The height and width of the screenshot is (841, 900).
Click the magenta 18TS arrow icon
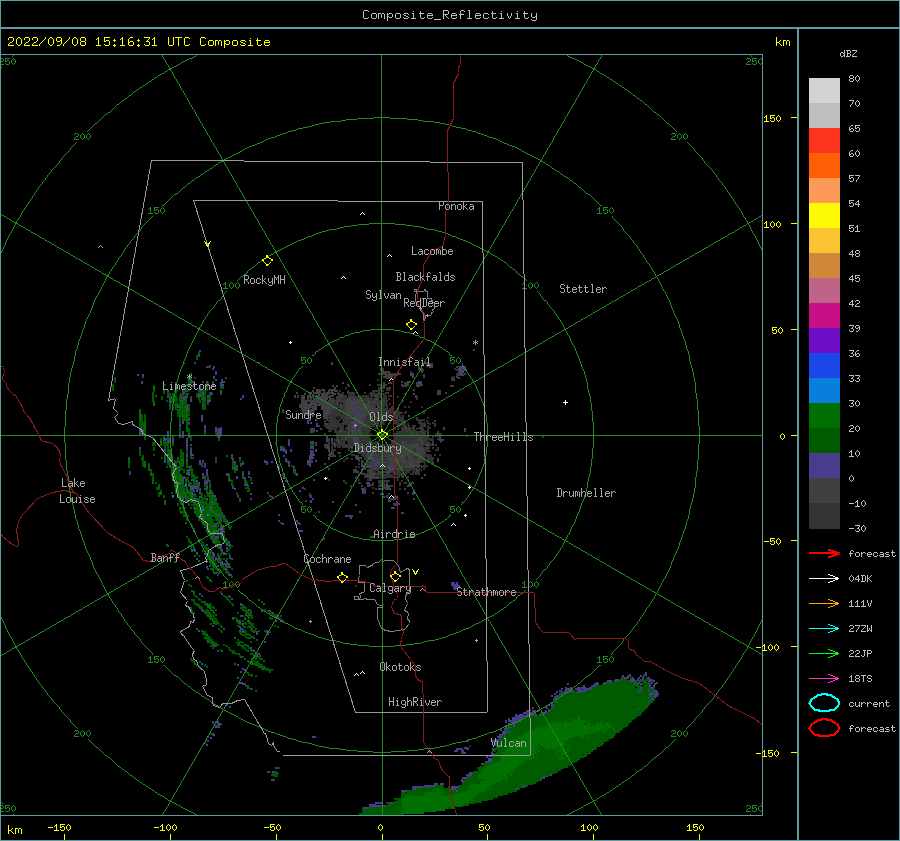click(x=824, y=679)
